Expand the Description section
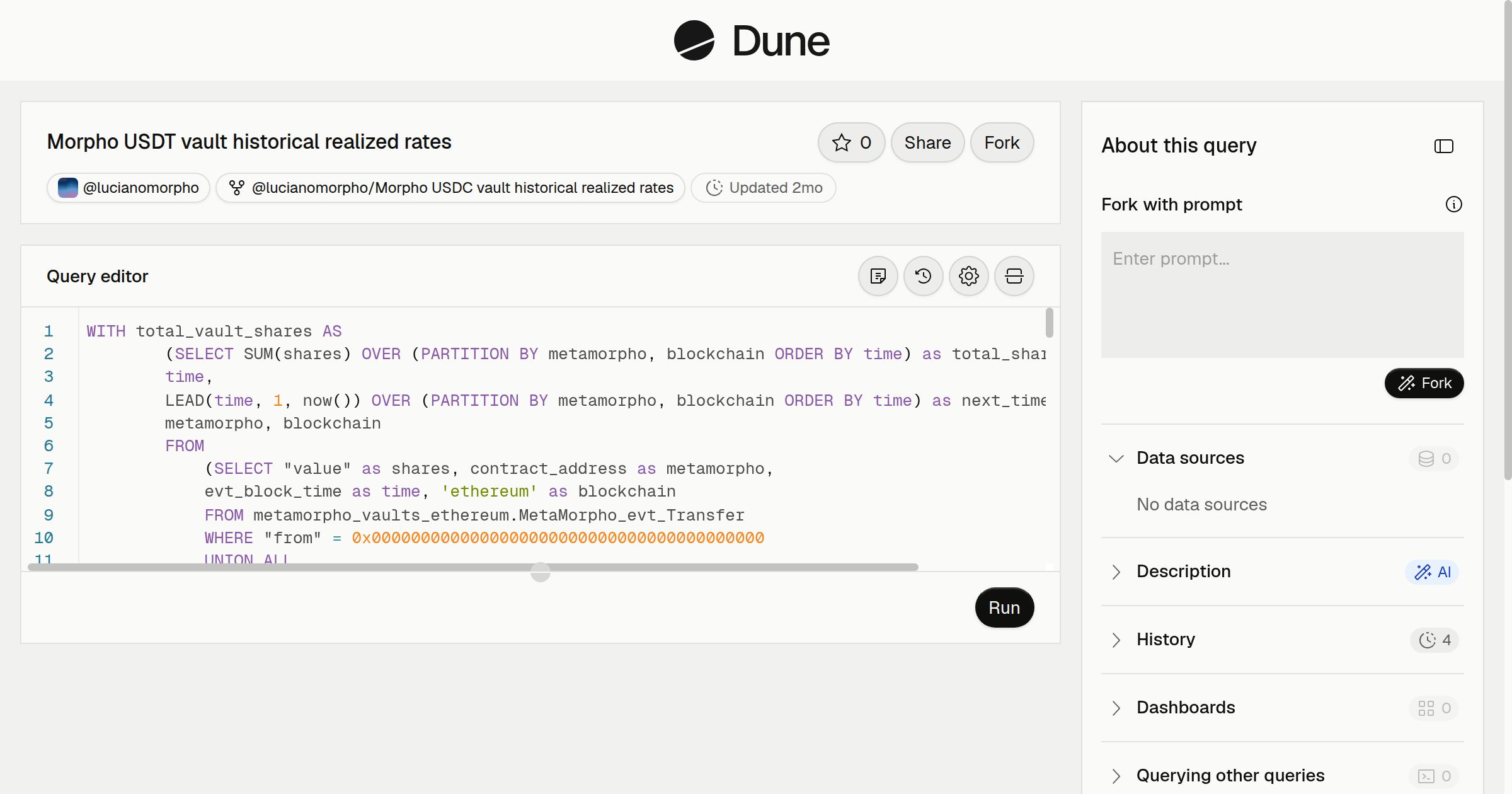This screenshot has width=1512, height=794. pyautogui.click(x=1116, y=572)
